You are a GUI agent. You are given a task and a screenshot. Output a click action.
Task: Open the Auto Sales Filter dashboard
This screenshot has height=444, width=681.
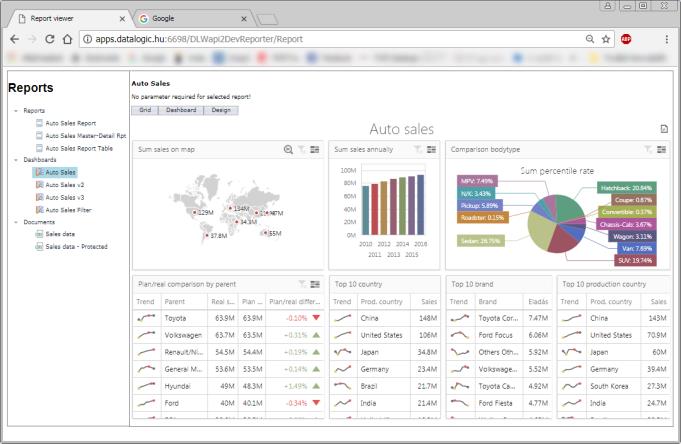pos(68,210)
